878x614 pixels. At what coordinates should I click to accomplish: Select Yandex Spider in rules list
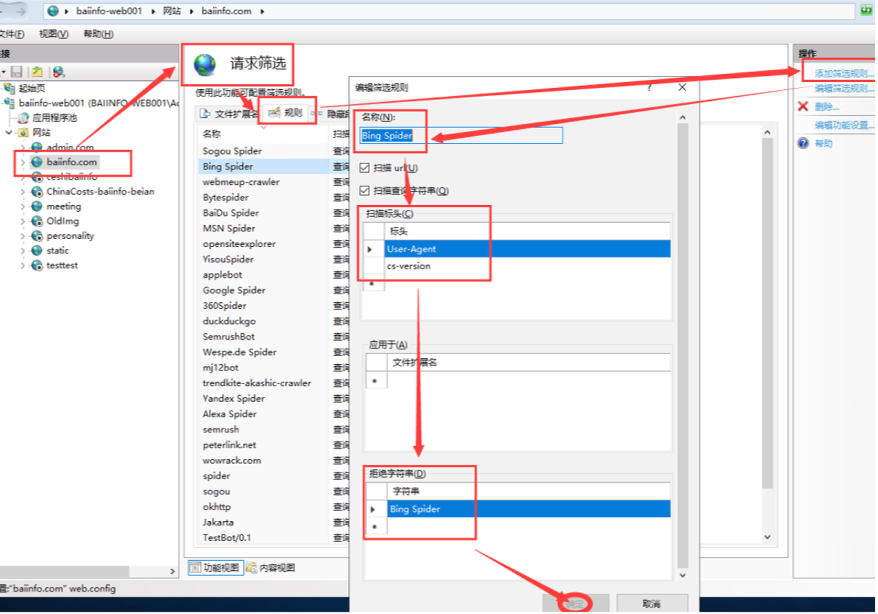point(233,399)
